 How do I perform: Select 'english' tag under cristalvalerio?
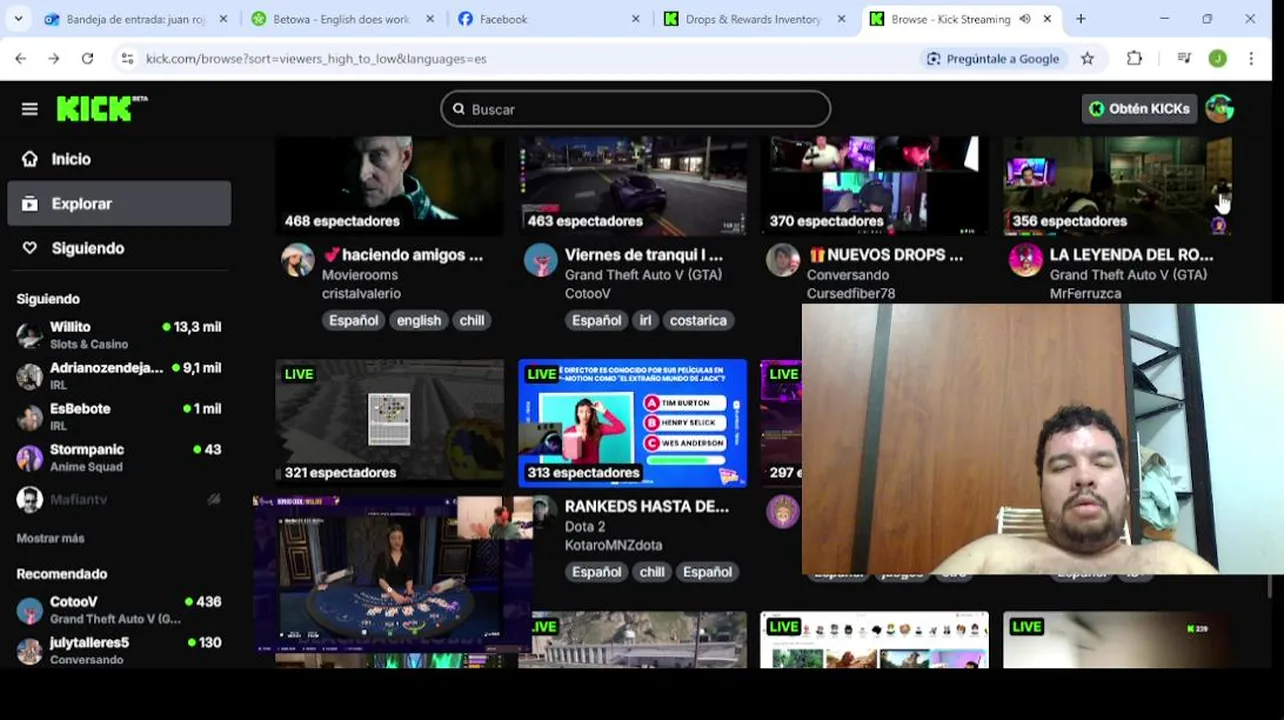pos(419,321)
